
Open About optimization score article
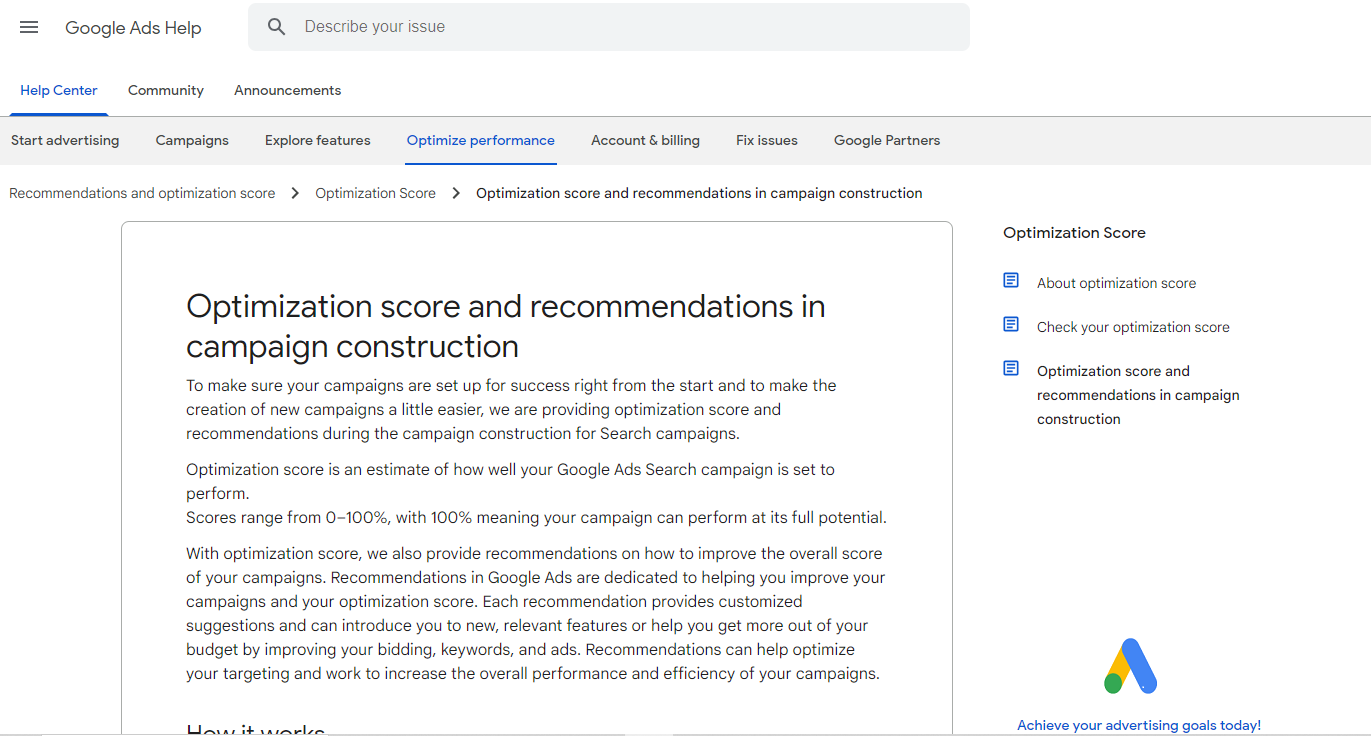click(1116, 283)
